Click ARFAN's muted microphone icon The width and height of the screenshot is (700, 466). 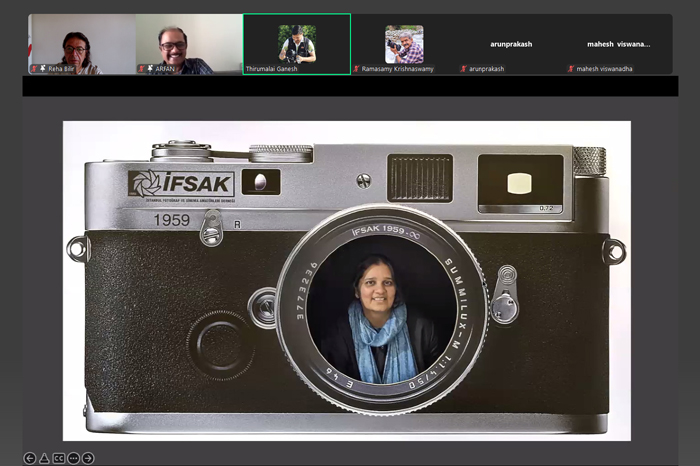(x=141, y=69)
